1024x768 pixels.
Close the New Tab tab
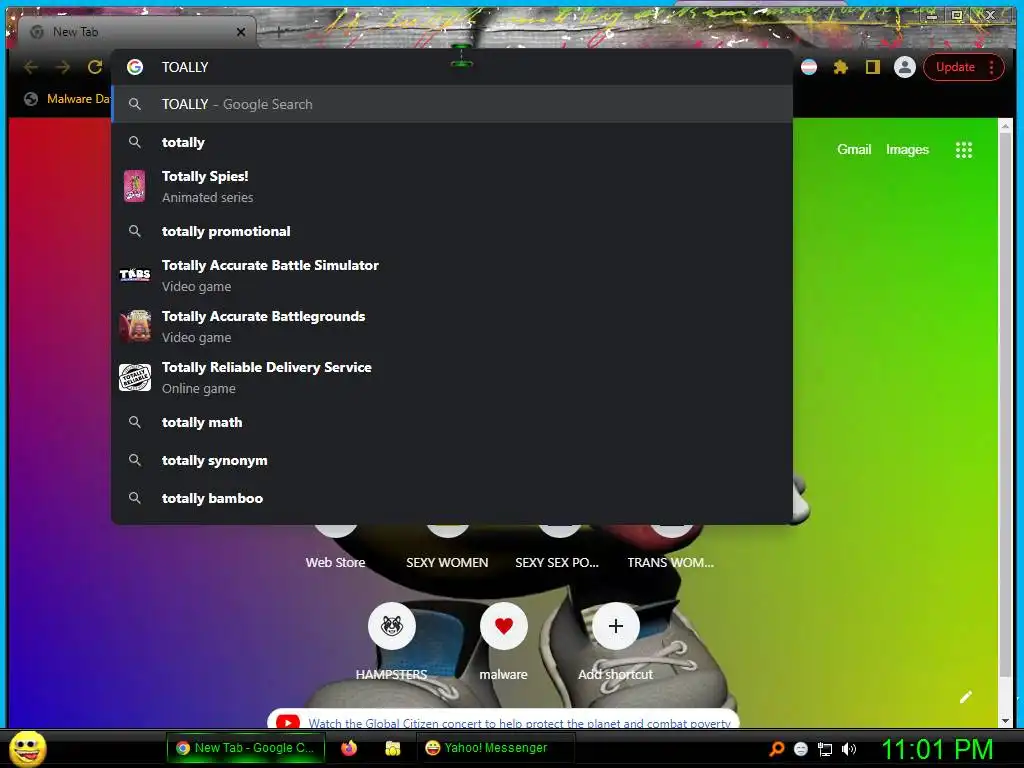[x=241, y=31]
